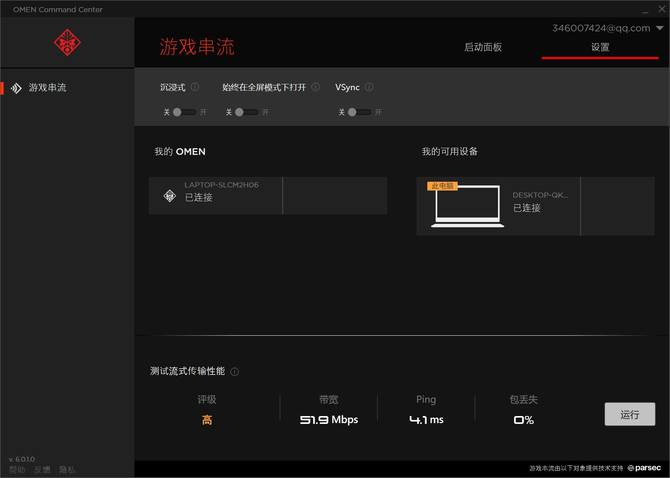Click the OMEN icon on the LAPTOP-SLCM2H06 card
Viewport: 670px width, 478px height.
click(170, 196)
